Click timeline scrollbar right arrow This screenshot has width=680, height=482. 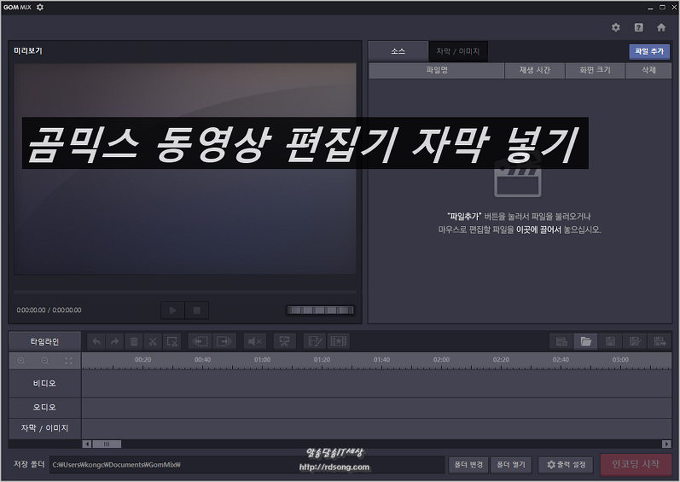pyautogui.click(x=667, y=444)
